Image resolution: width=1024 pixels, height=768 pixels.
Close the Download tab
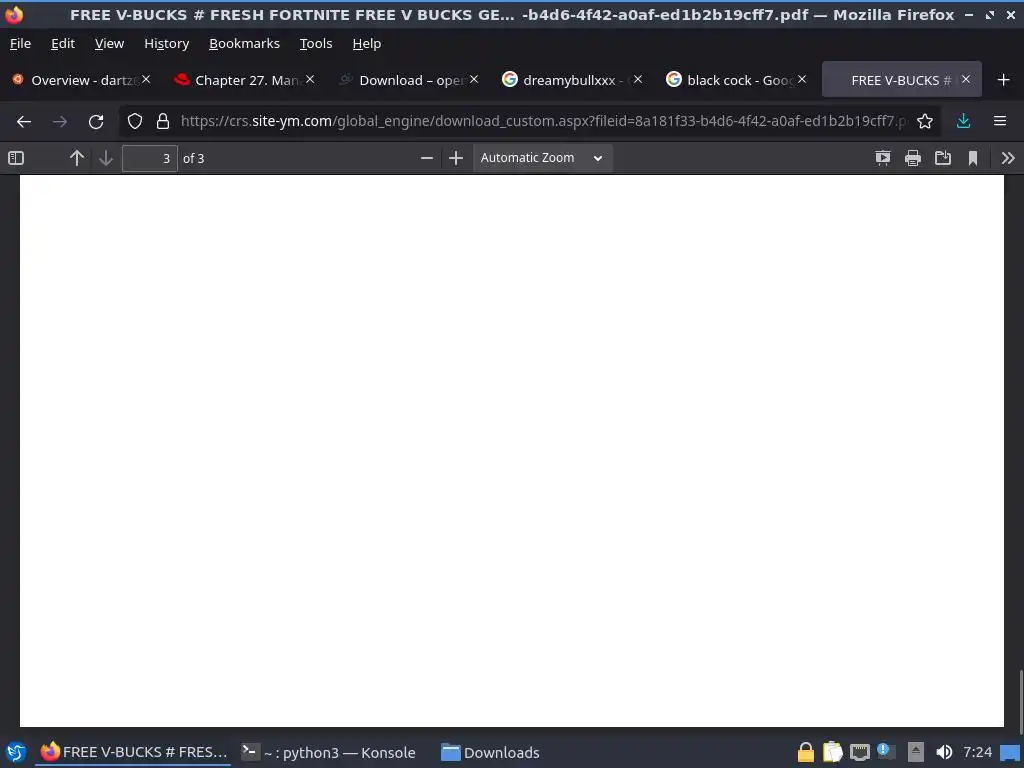[474, 79]
